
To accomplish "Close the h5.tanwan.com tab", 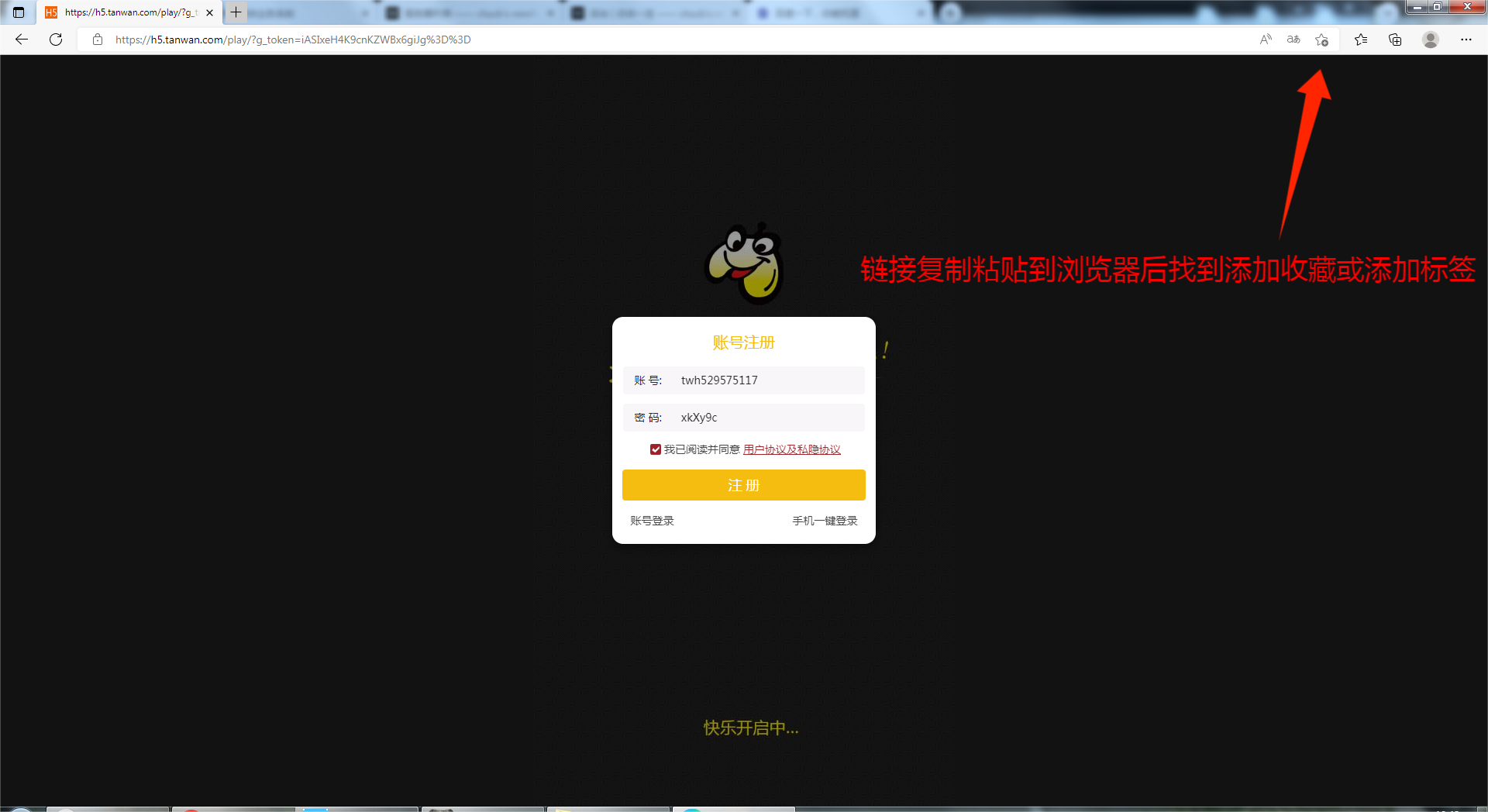I will coord(210,12).
